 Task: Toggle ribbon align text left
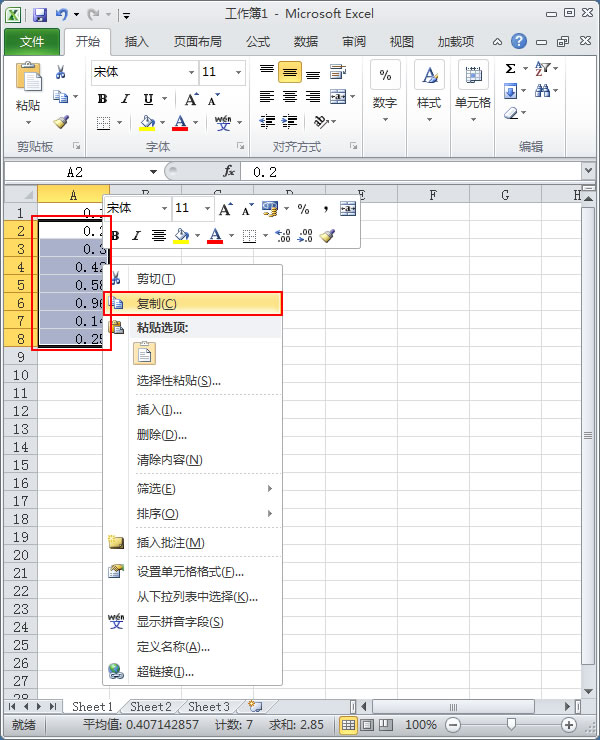pos(267,97)
